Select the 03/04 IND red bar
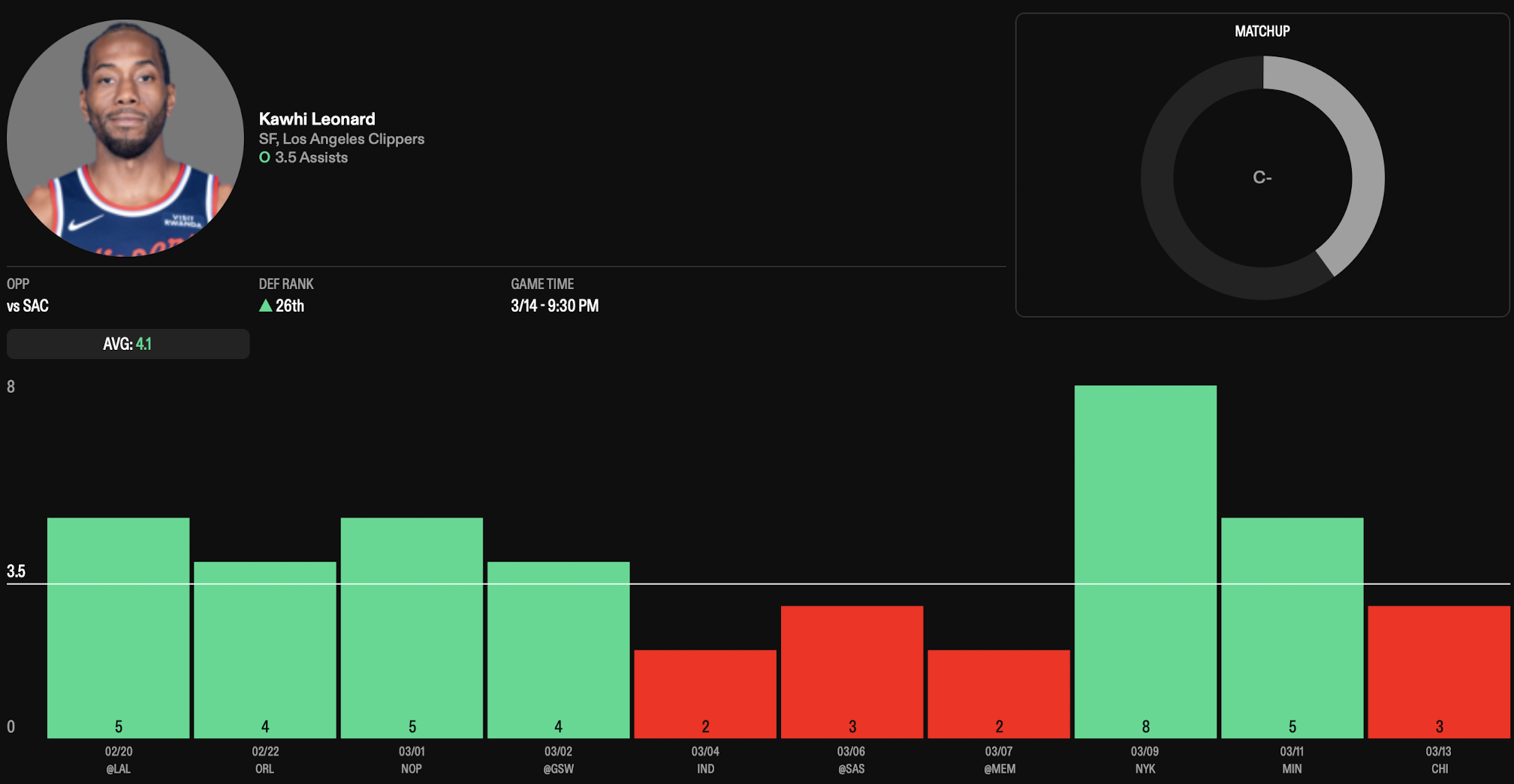Screen dimensions: 1514x784 (704, 693)
